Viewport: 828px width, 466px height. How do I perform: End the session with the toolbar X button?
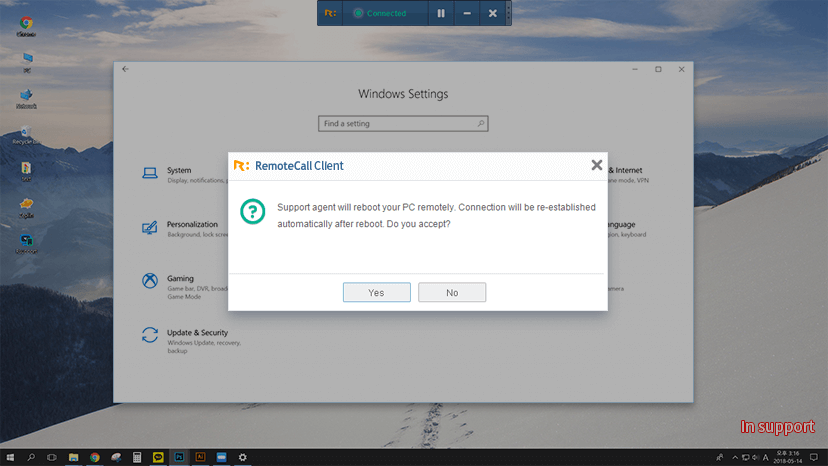(x=493, y=13)
